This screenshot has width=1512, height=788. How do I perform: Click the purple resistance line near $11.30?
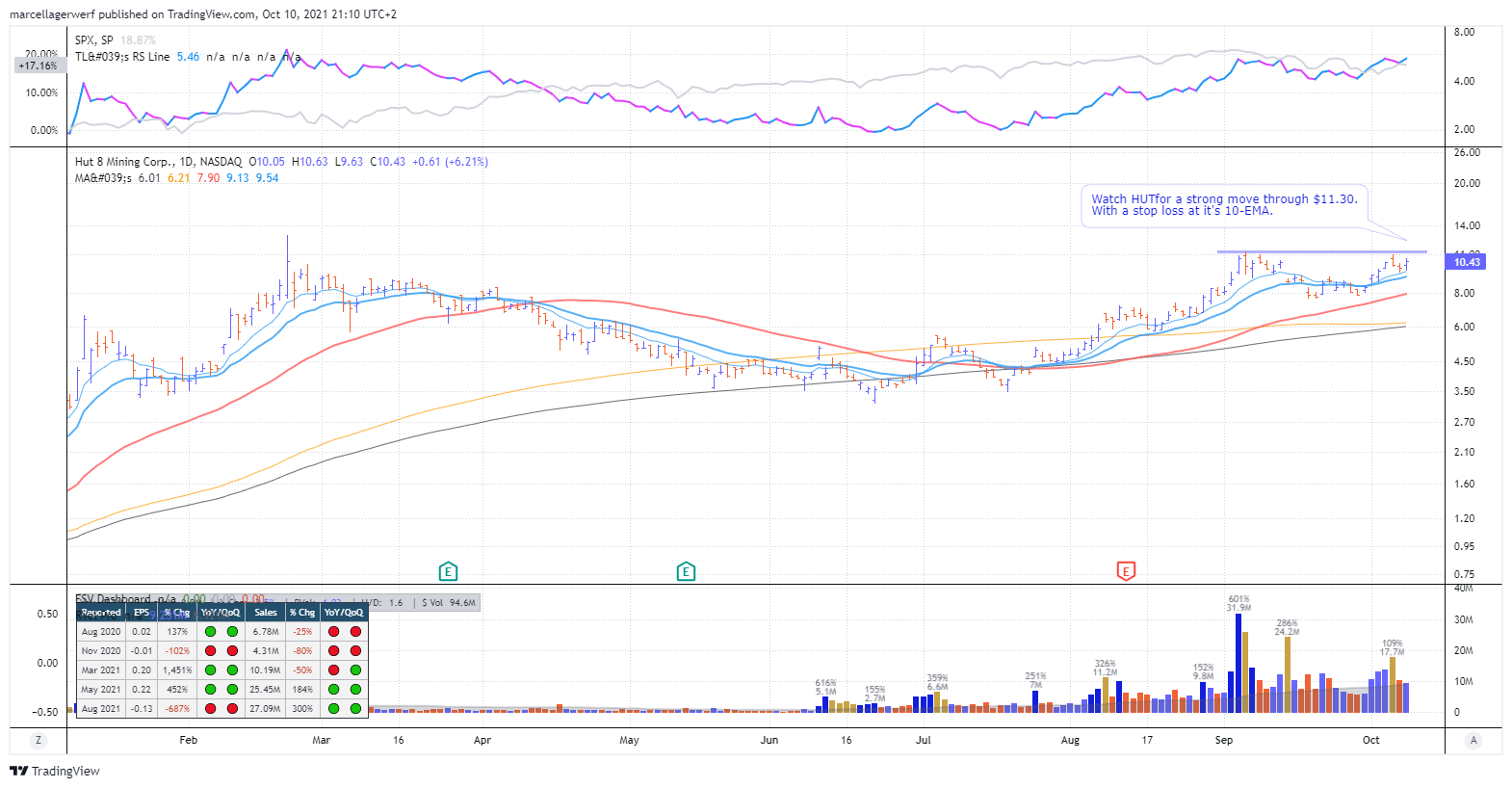pyautogui.click(x=1321, y=251)
